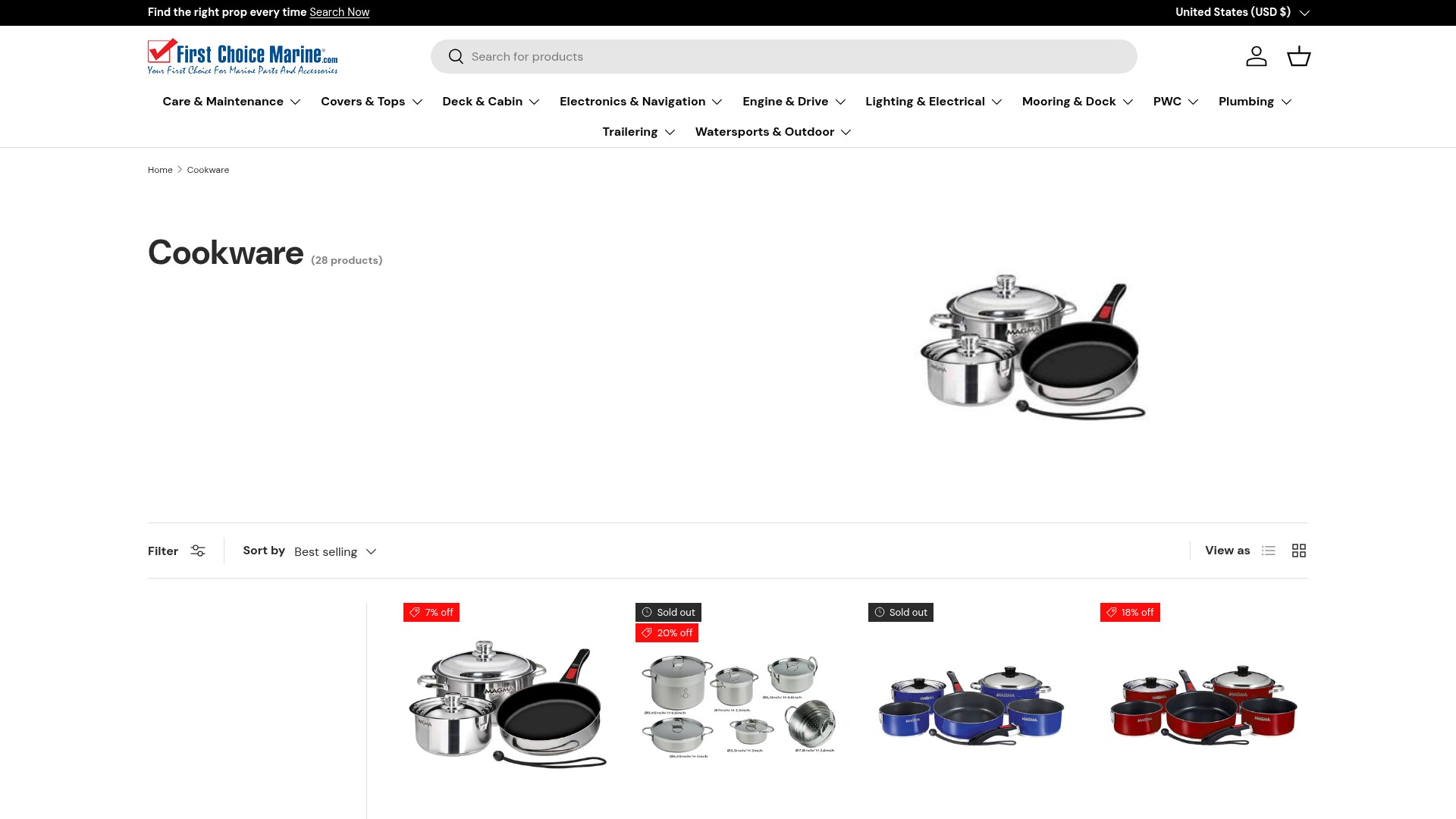Click the 7% off sale badge
1456x819 pixels.
coord(431,612)
